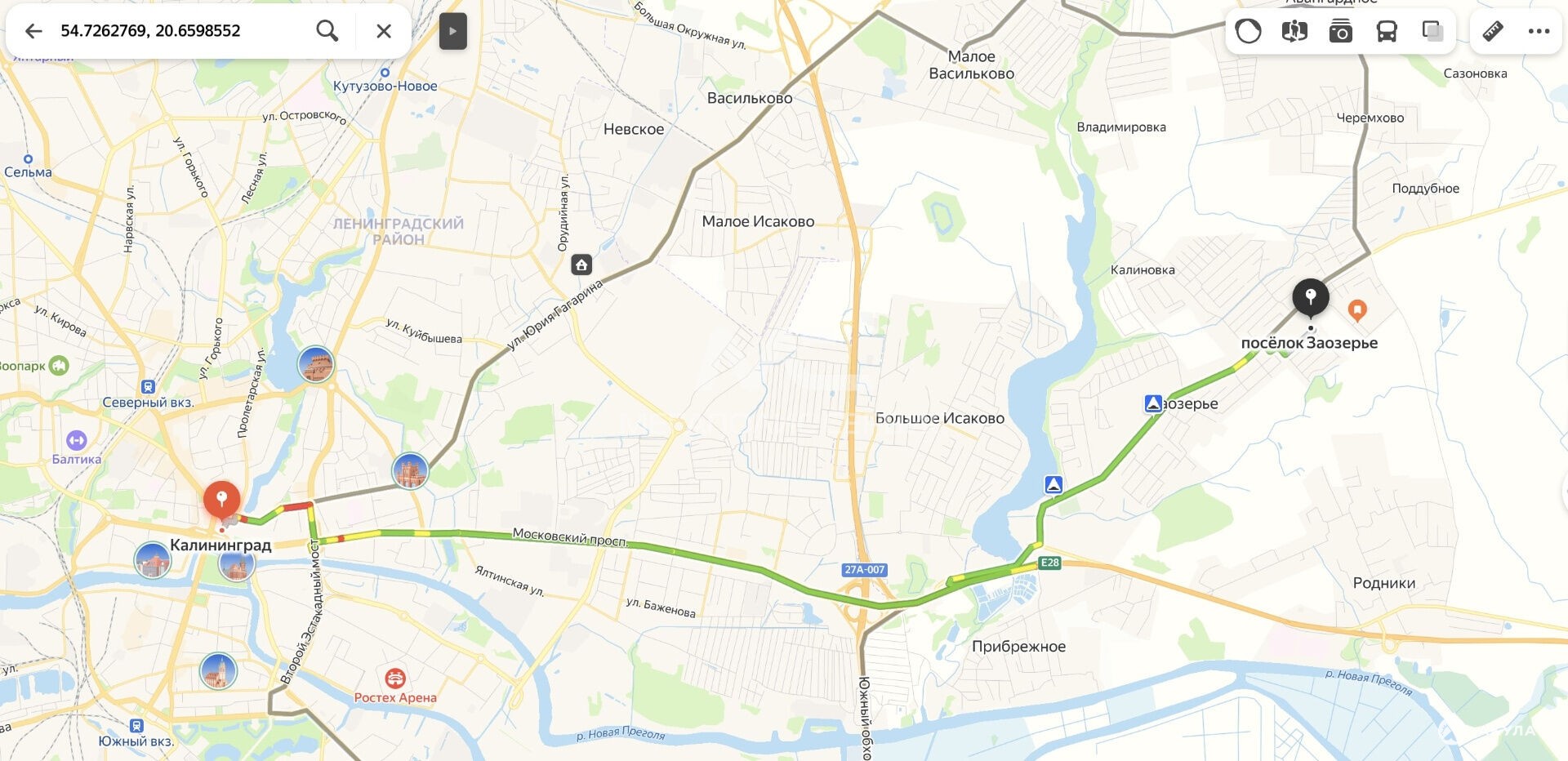
Task: Clear the coordinates search with X
Action: pos(384,31)
